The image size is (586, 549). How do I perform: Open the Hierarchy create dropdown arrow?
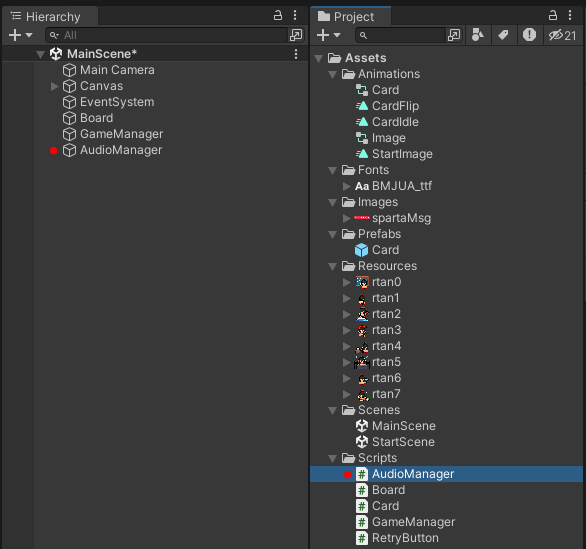coord(29,35)
